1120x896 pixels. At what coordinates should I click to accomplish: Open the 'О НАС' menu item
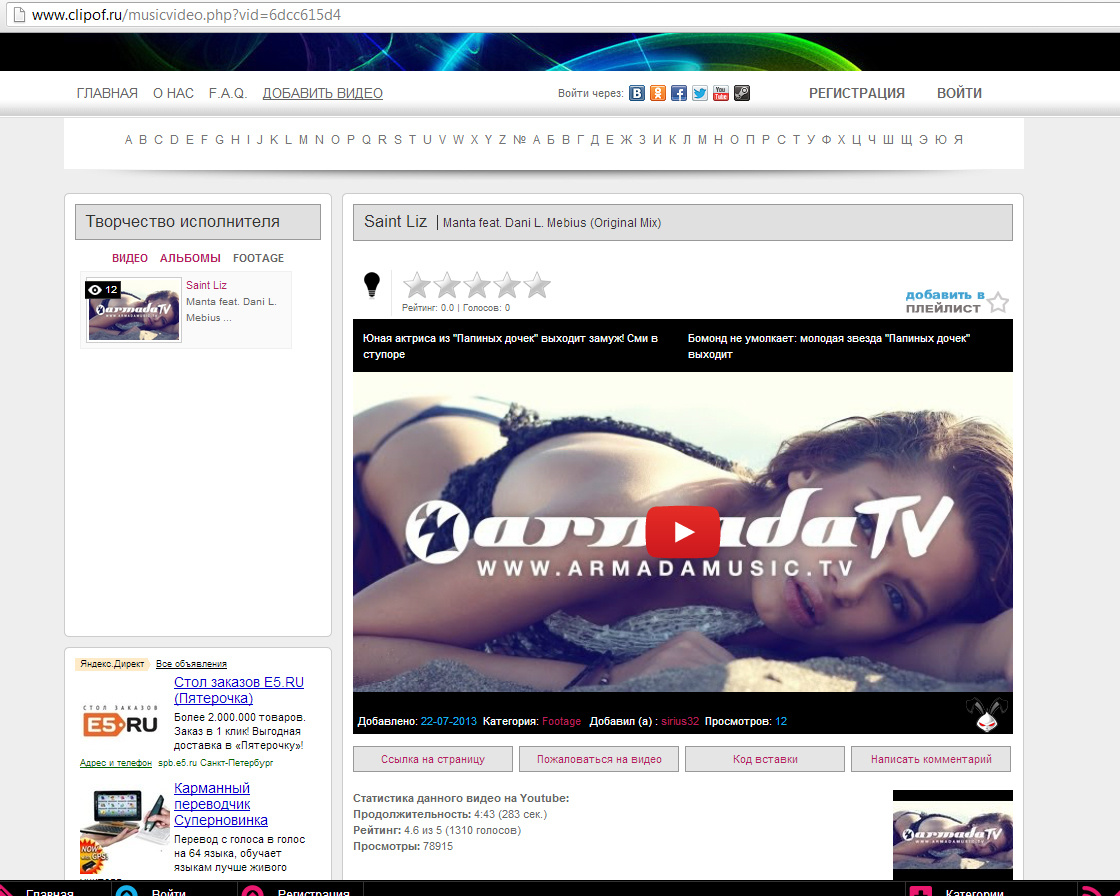tap(174, 93)
